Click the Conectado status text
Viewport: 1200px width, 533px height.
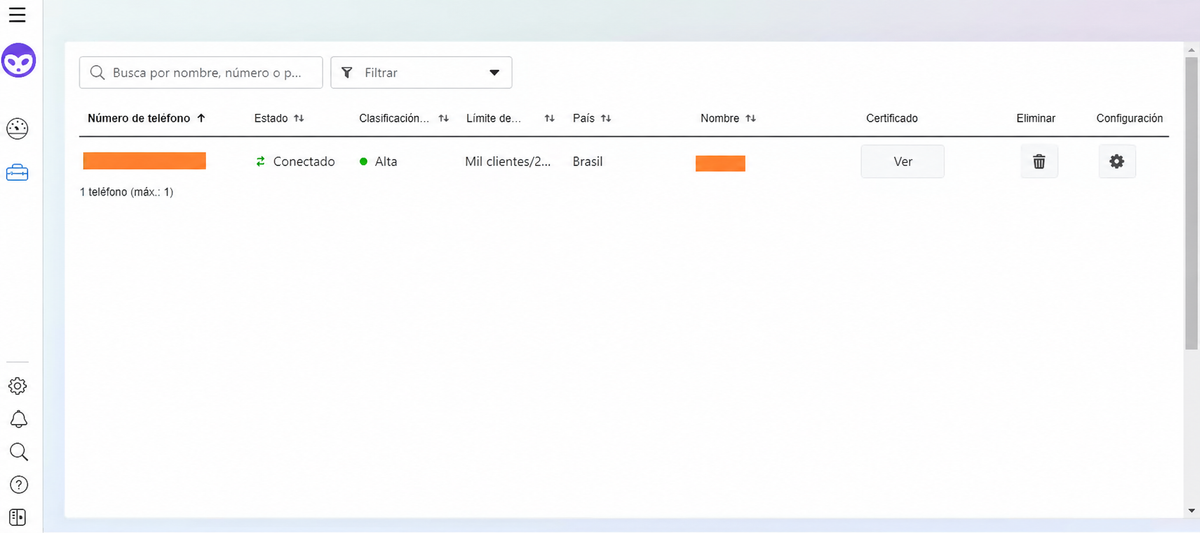(304, 161)
